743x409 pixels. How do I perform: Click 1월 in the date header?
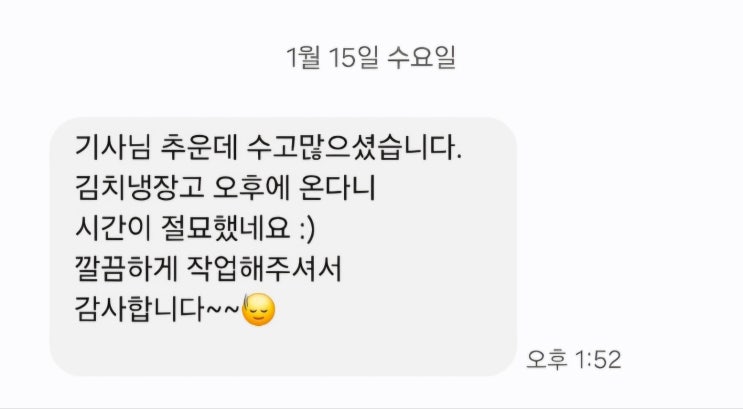click(x=303, y=58)
